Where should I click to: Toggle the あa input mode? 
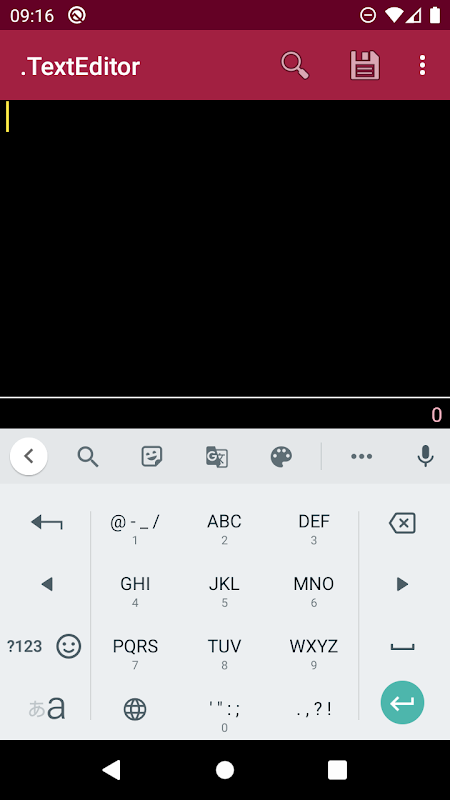(x=46, y=708)
